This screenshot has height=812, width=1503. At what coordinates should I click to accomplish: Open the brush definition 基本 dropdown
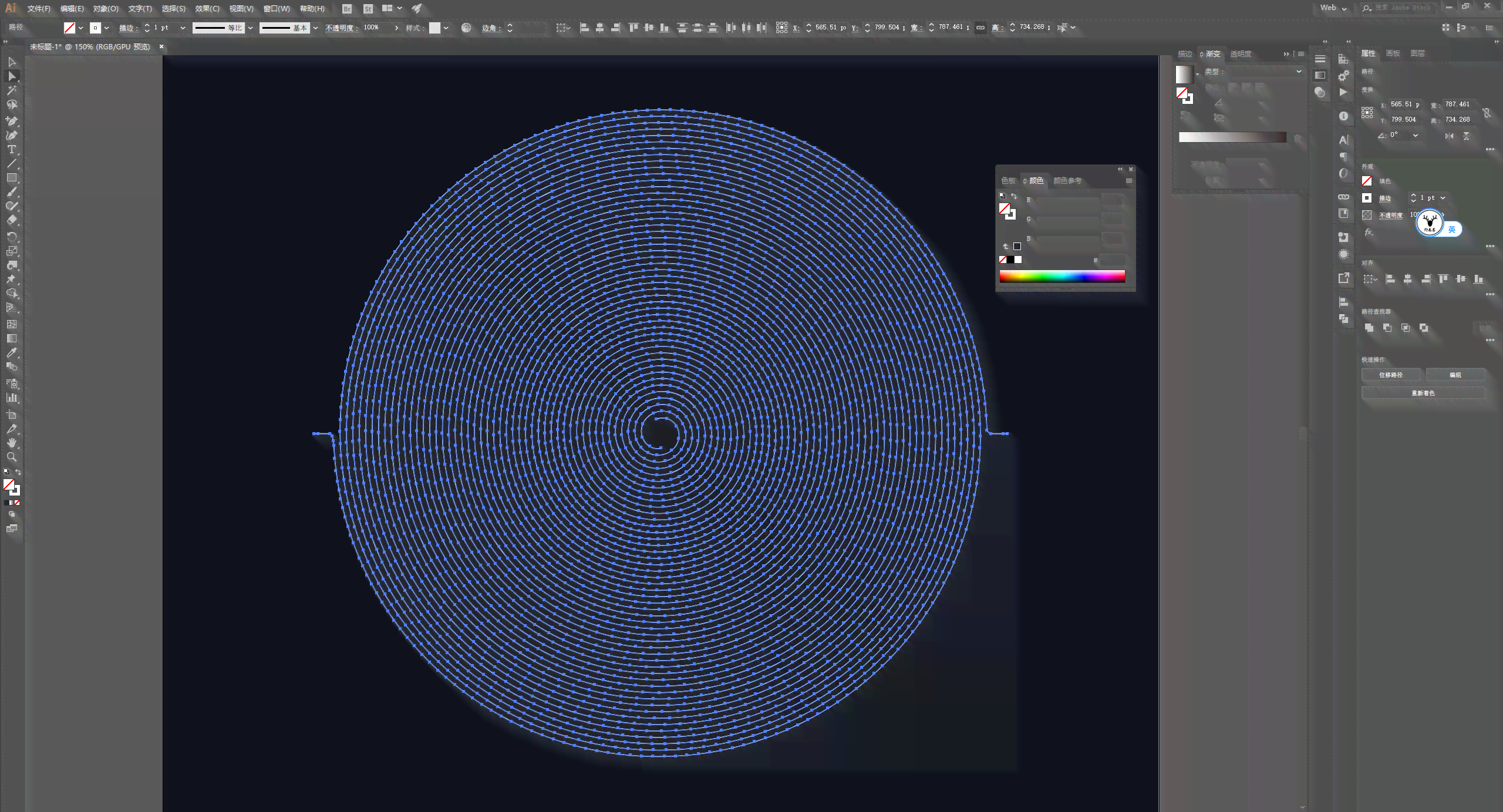coord(315,28)
